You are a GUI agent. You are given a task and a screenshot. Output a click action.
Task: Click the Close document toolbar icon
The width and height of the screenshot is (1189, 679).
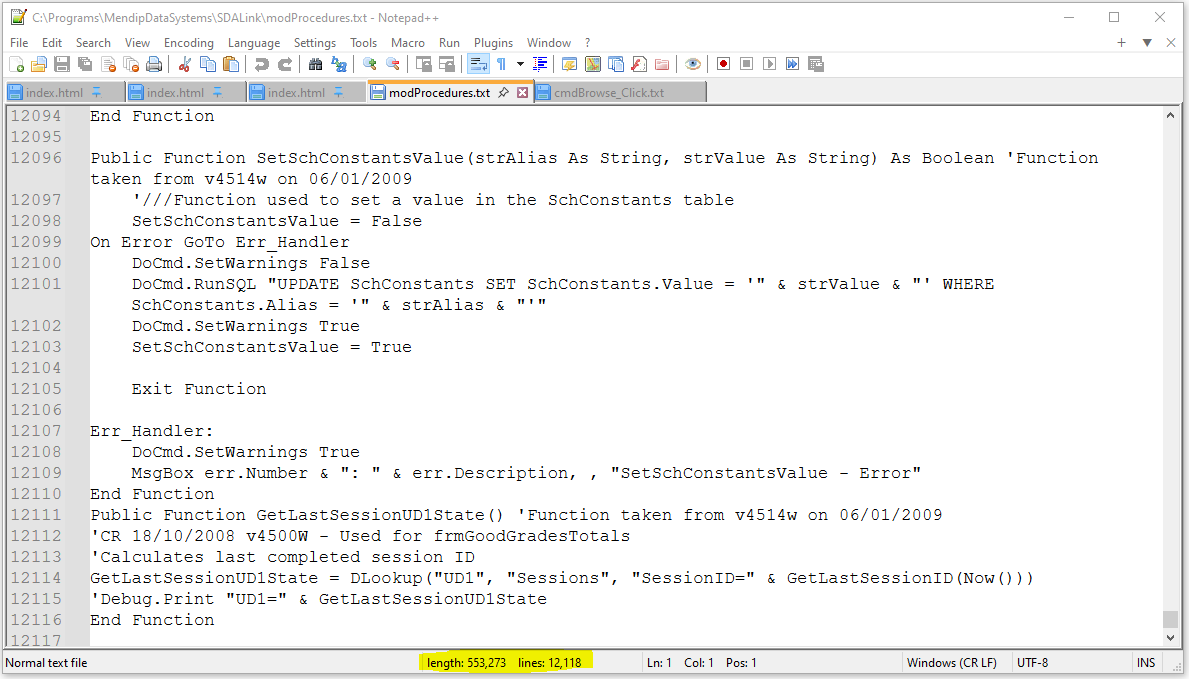coord(108,64)
